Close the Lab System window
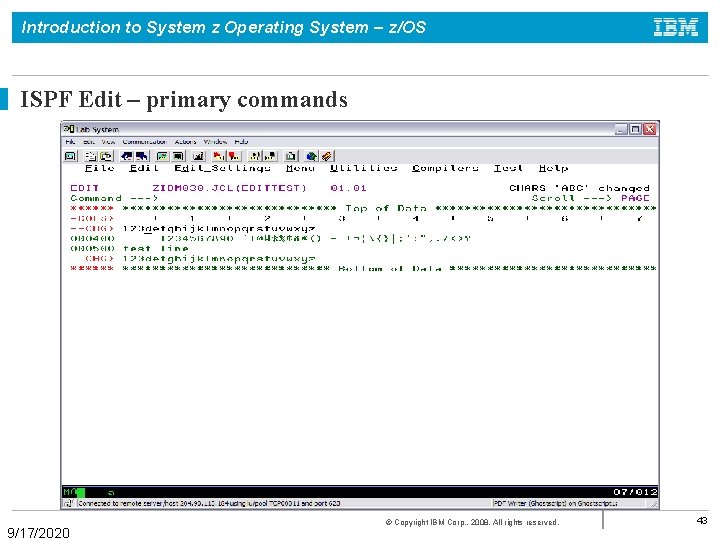 click(x=649, y=129)
